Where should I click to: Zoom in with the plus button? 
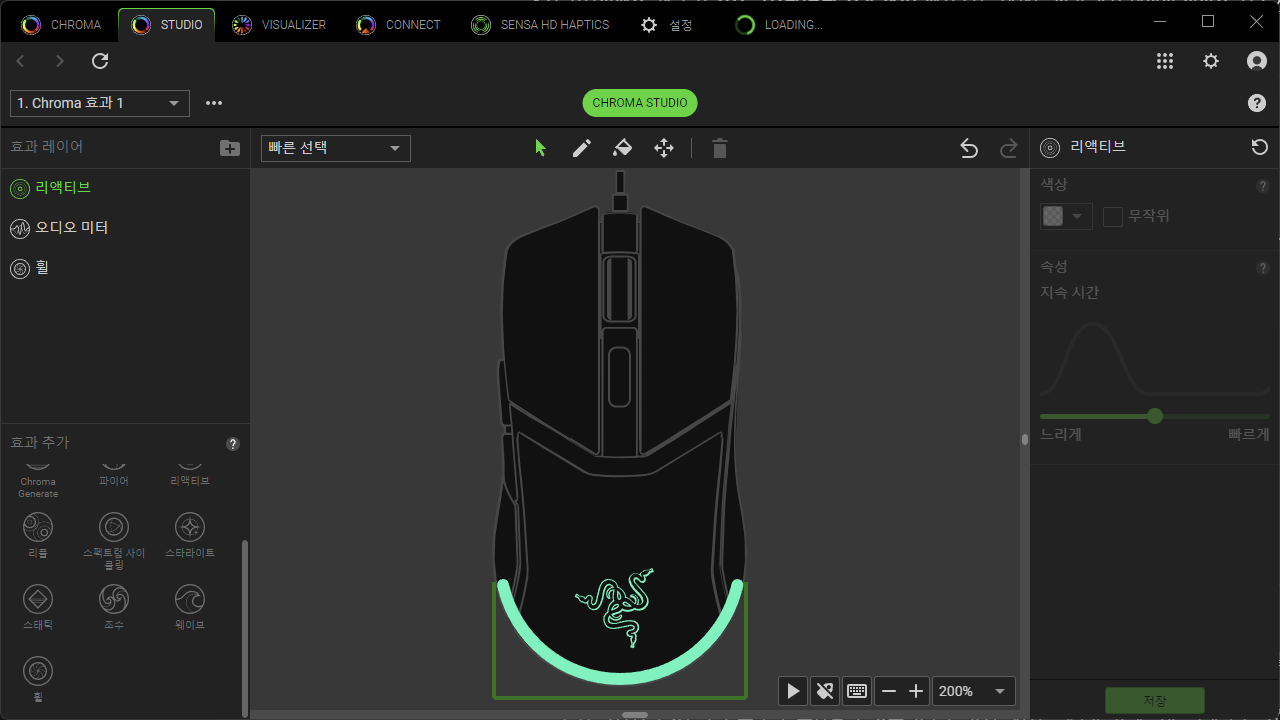coord(915,691)
